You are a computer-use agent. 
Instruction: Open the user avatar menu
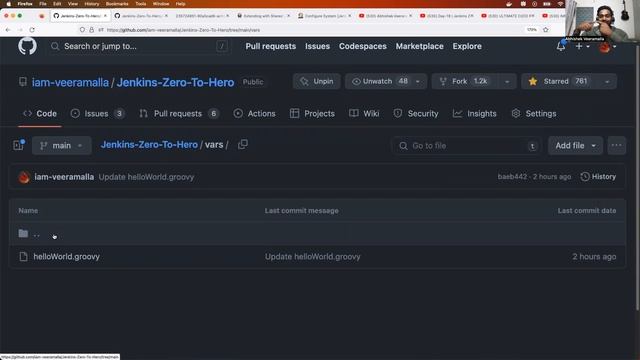(x=607, y=47)
